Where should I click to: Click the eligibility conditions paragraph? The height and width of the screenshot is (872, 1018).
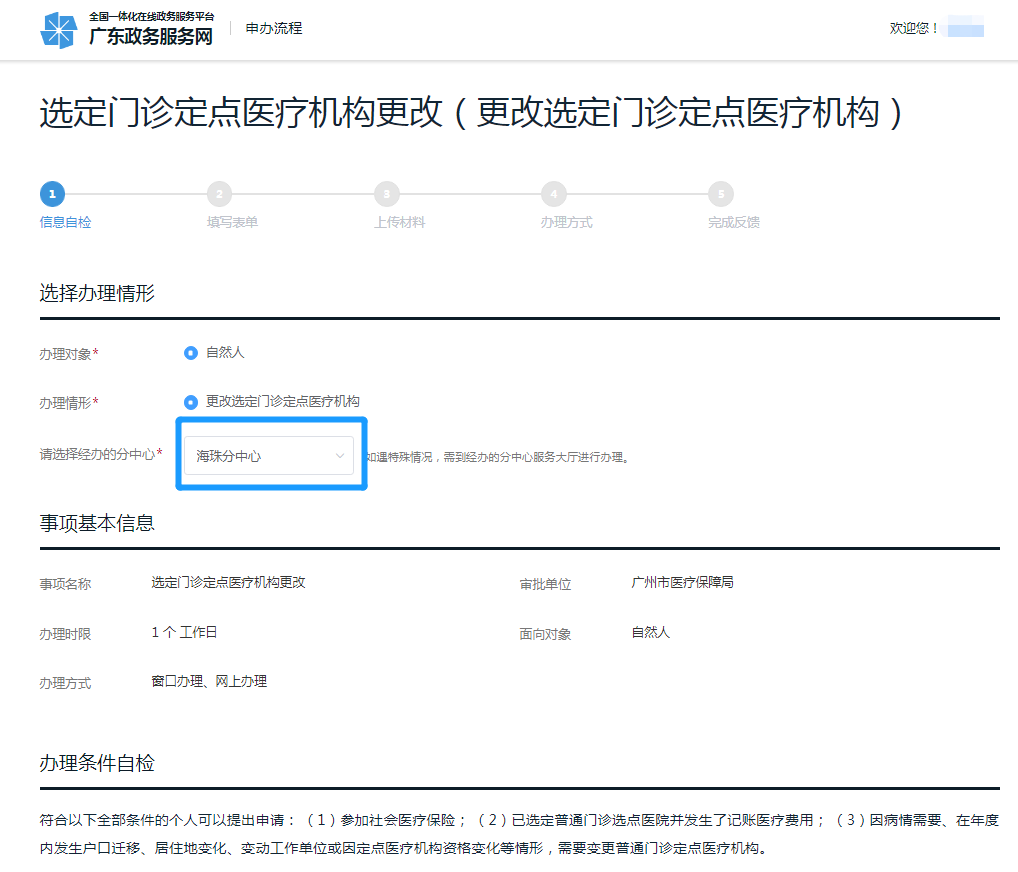(519, 834)
